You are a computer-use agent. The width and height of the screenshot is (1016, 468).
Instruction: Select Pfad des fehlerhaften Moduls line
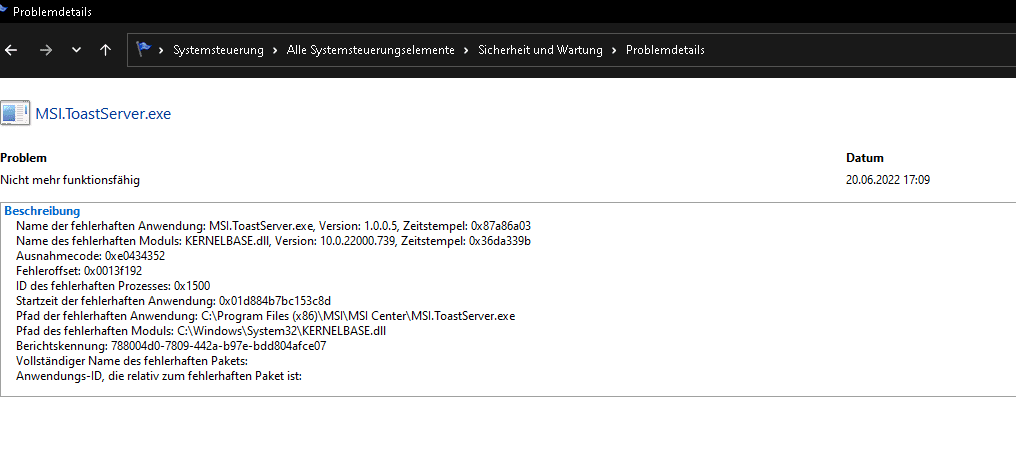[202, 331]
